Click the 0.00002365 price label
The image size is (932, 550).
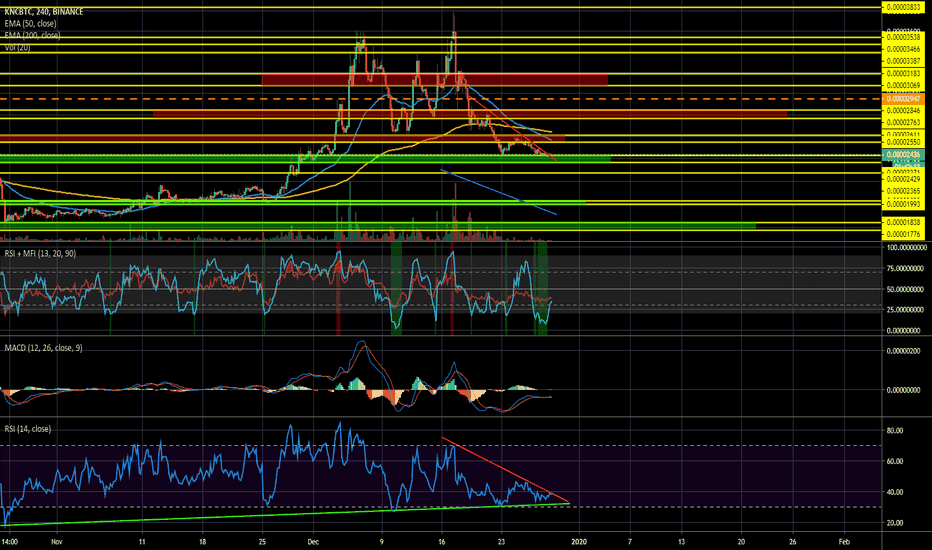(903, 191)
